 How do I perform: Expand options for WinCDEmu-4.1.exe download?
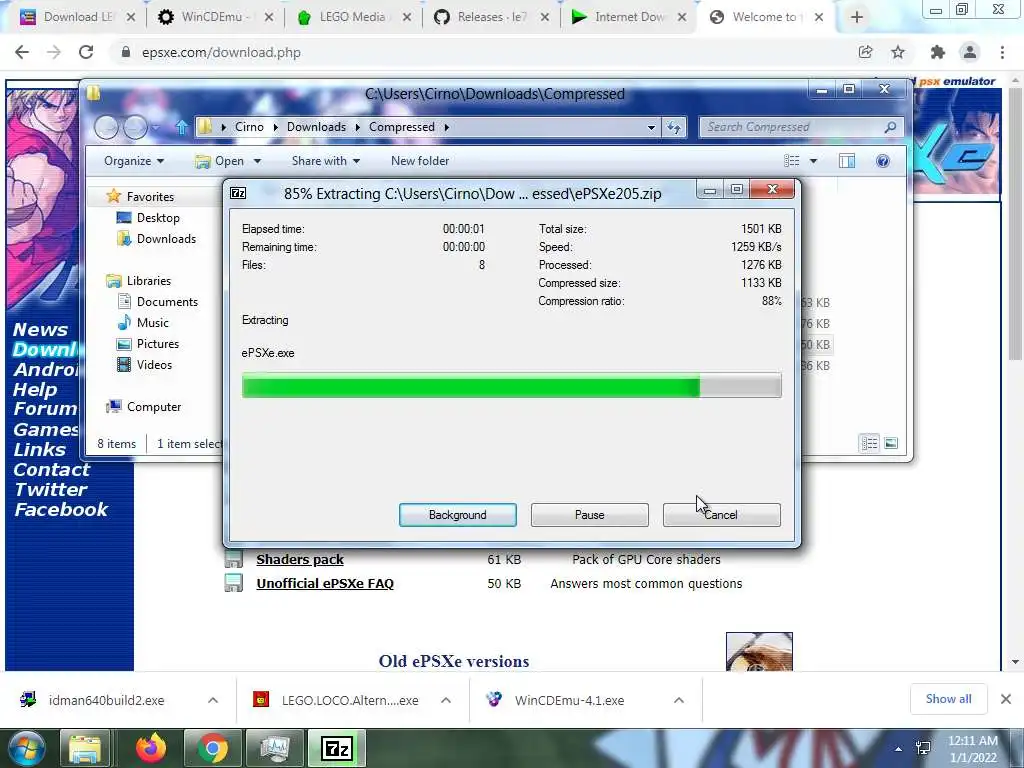[679, 700]
